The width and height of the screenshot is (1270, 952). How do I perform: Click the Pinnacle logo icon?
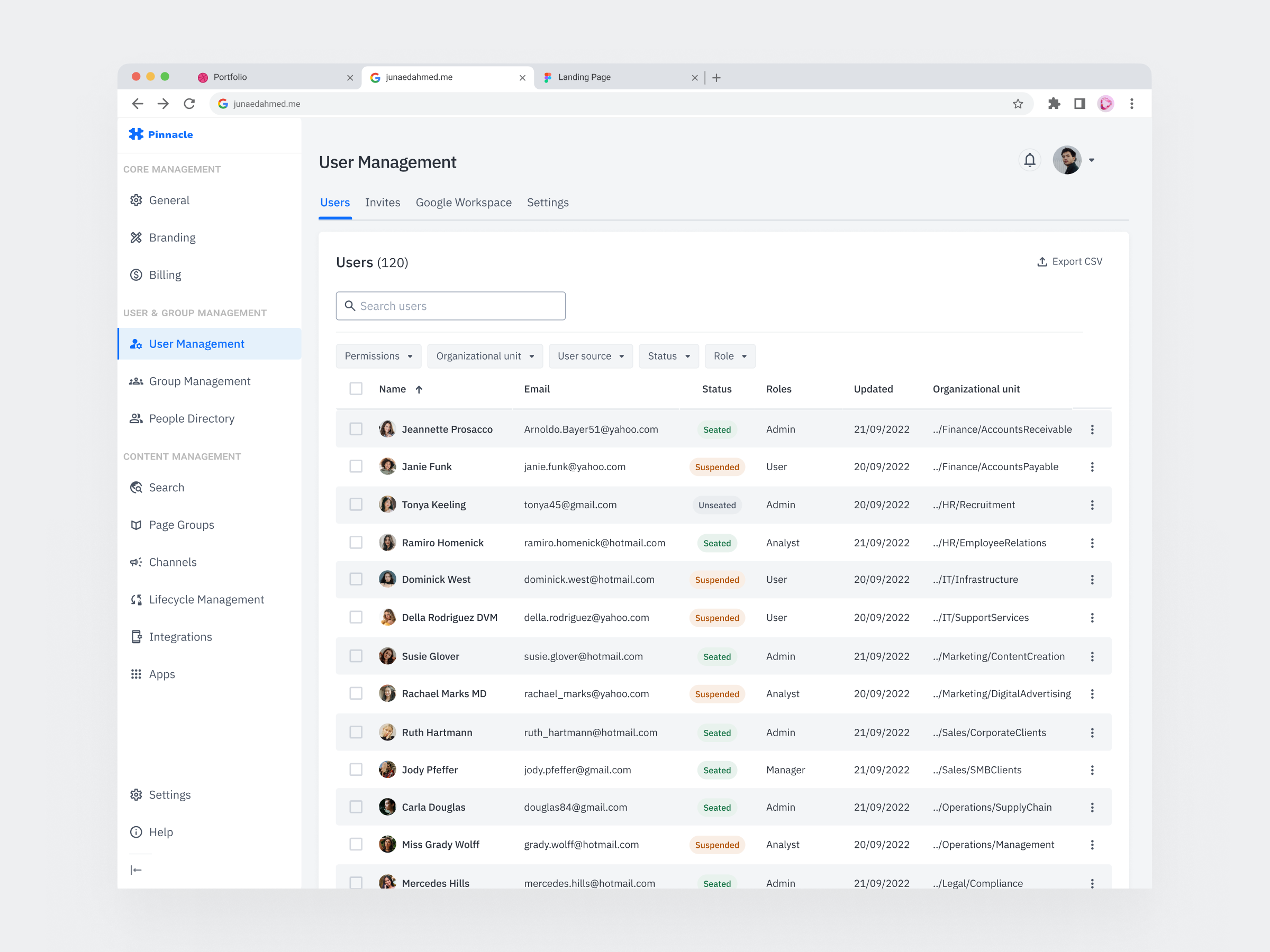137,134
